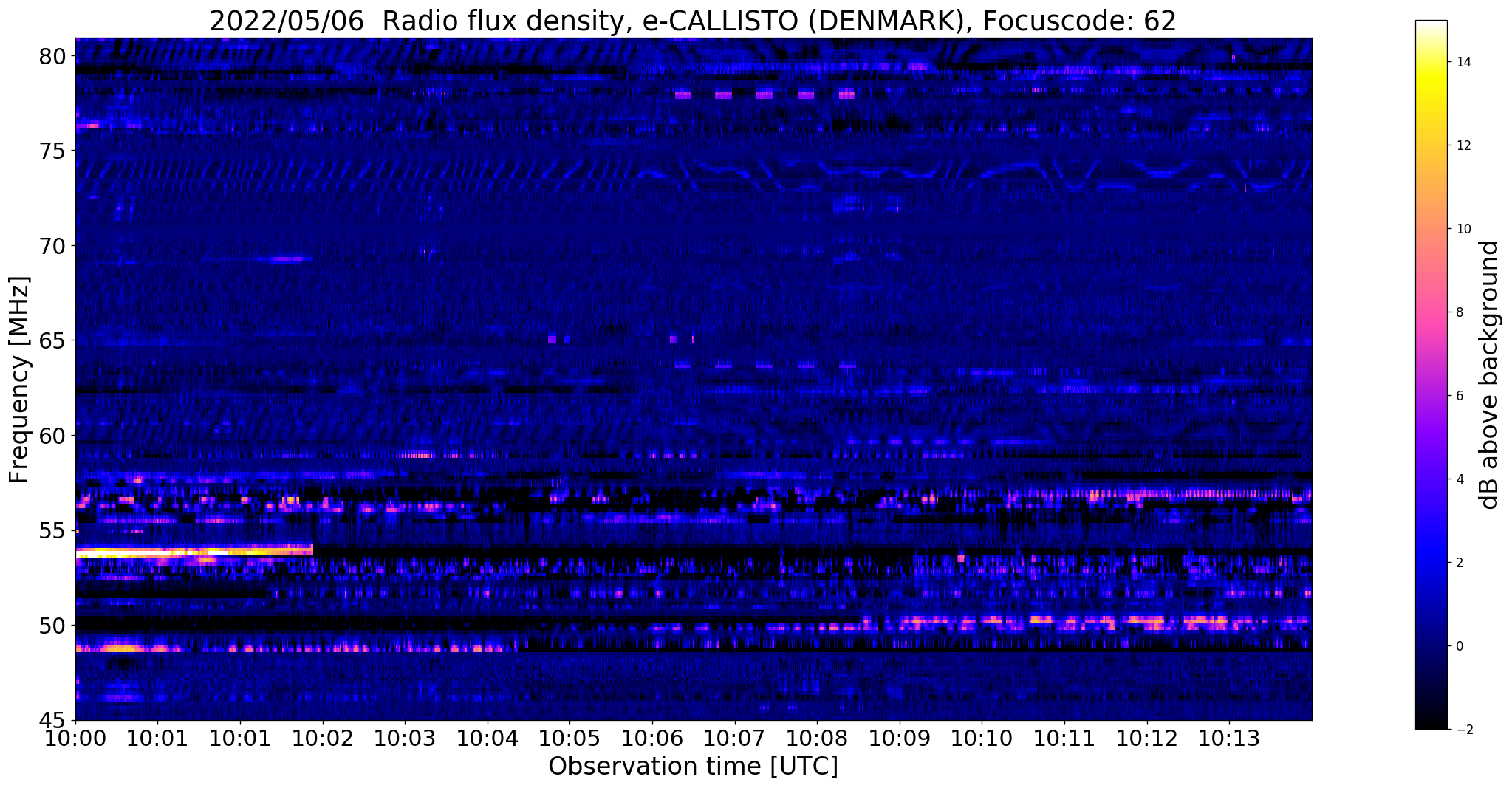Viewport: 1512px width, 788px height.
Task: Click the x-axis tick label 10:06
Action: pos(652,739)
